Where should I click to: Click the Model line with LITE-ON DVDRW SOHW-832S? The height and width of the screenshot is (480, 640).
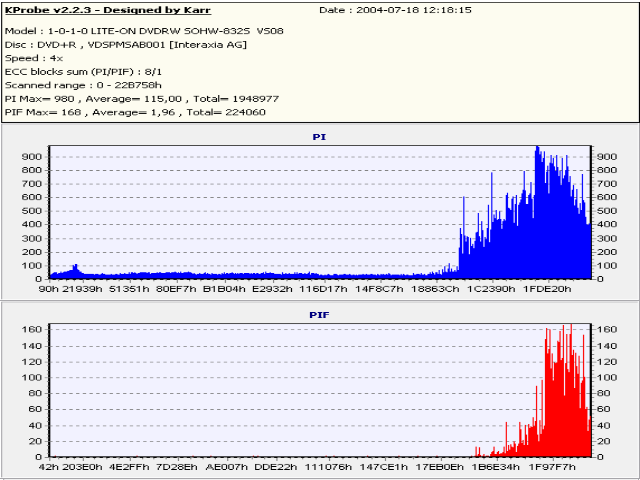click(x=144, y=31)
